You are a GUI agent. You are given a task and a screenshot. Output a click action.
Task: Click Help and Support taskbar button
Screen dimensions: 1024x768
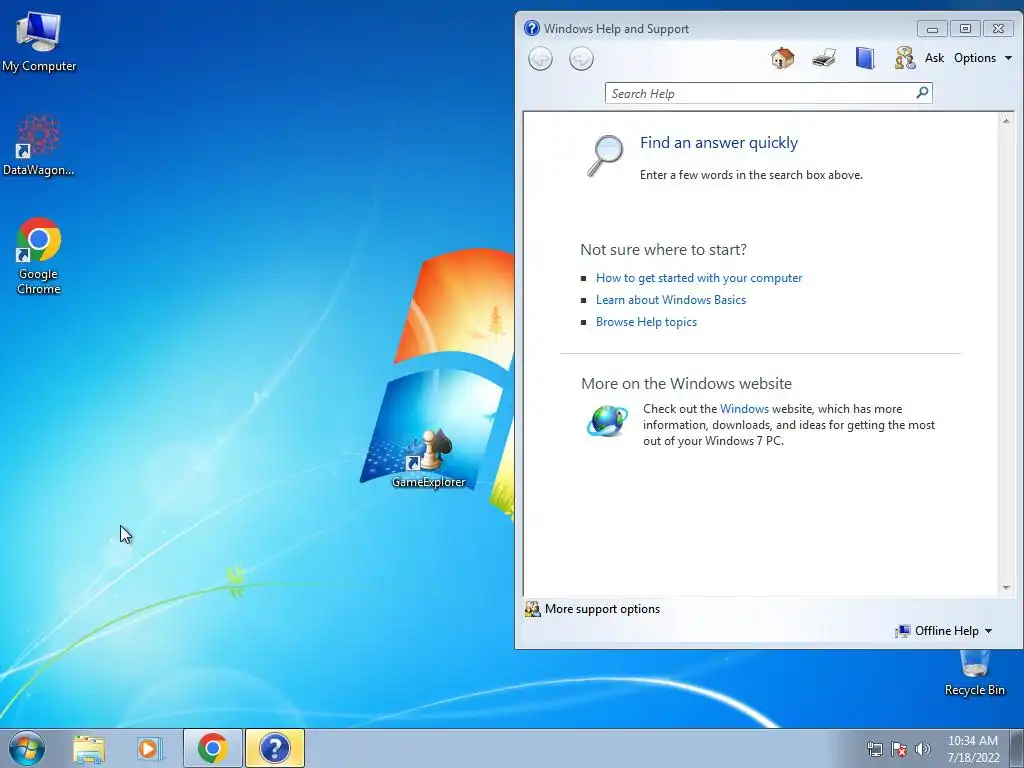275,748
